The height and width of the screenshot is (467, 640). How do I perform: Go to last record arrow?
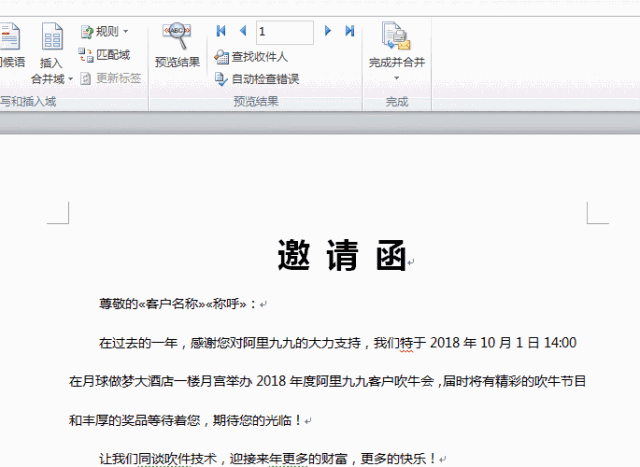click(x=350, y=31)
